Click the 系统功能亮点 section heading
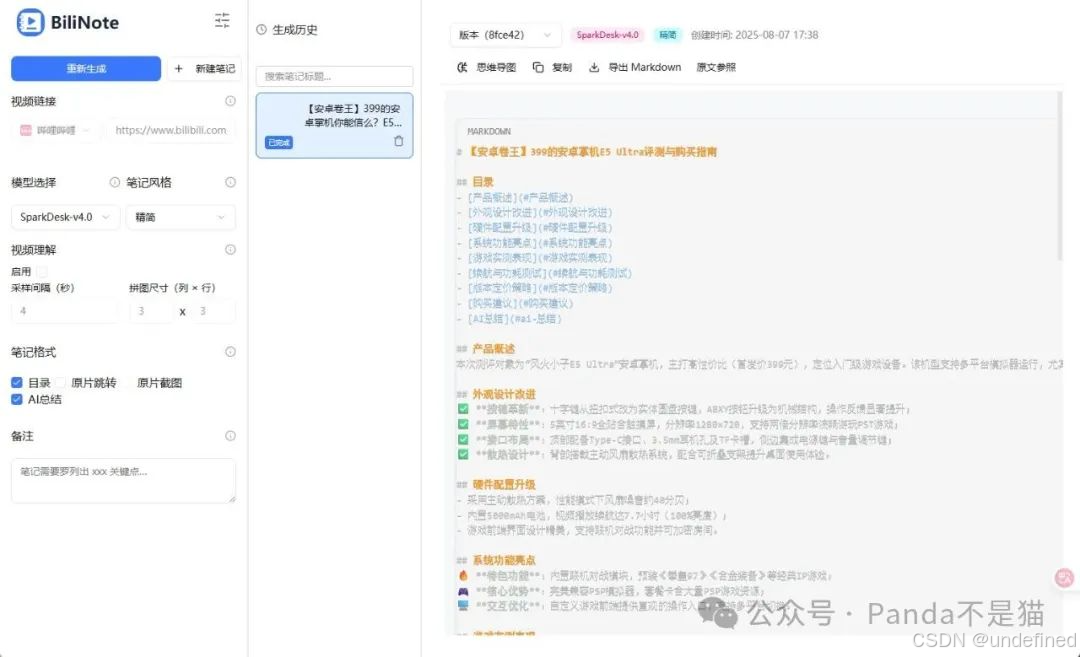The image size is (1080, 657). [x=504, y=561]
